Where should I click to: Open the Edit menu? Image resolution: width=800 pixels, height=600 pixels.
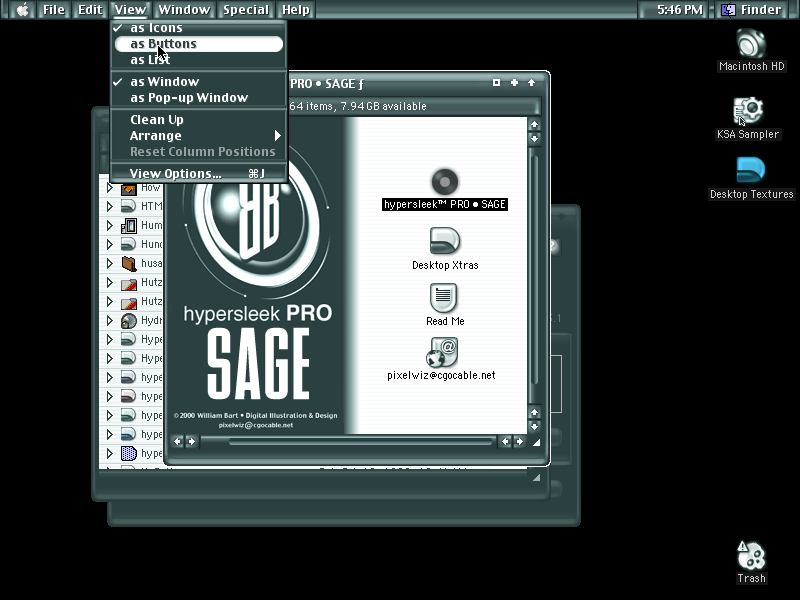90,10
